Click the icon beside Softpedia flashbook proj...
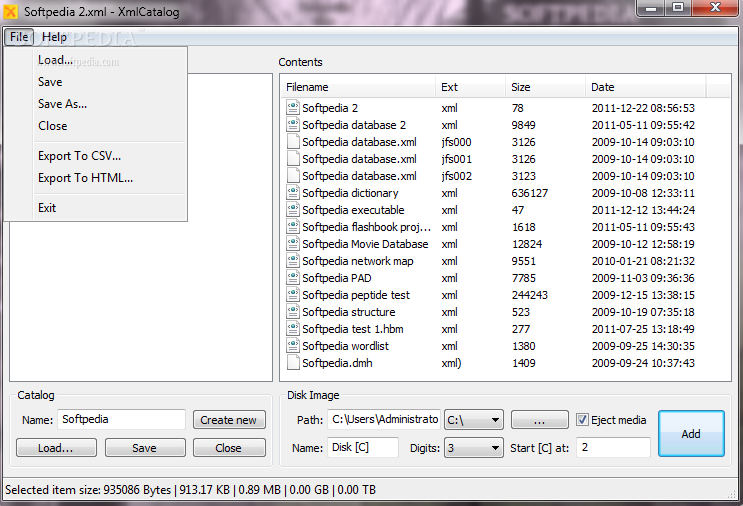743x506 pixels. [293, 227]
